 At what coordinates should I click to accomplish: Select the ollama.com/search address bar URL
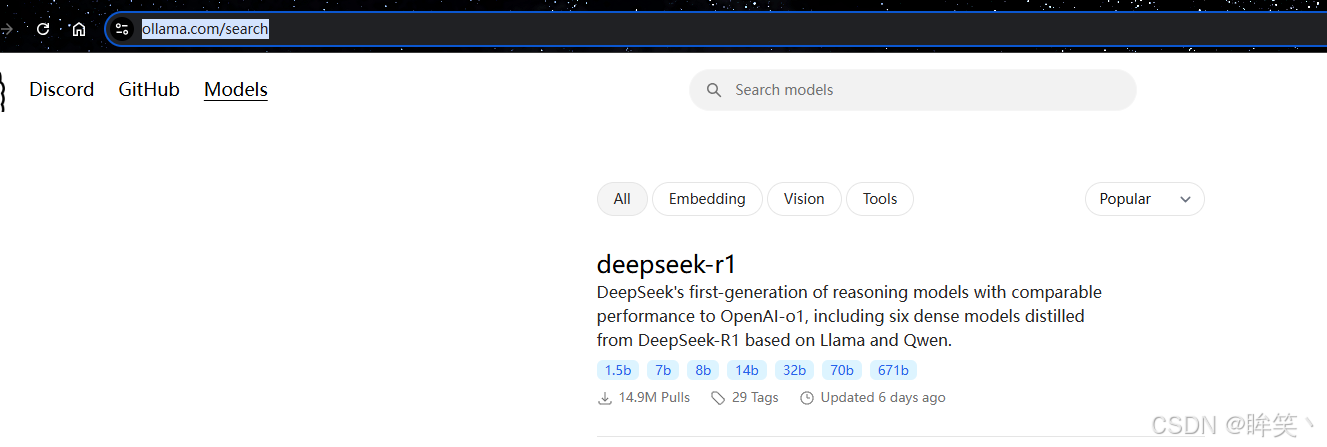click(205, 29)
